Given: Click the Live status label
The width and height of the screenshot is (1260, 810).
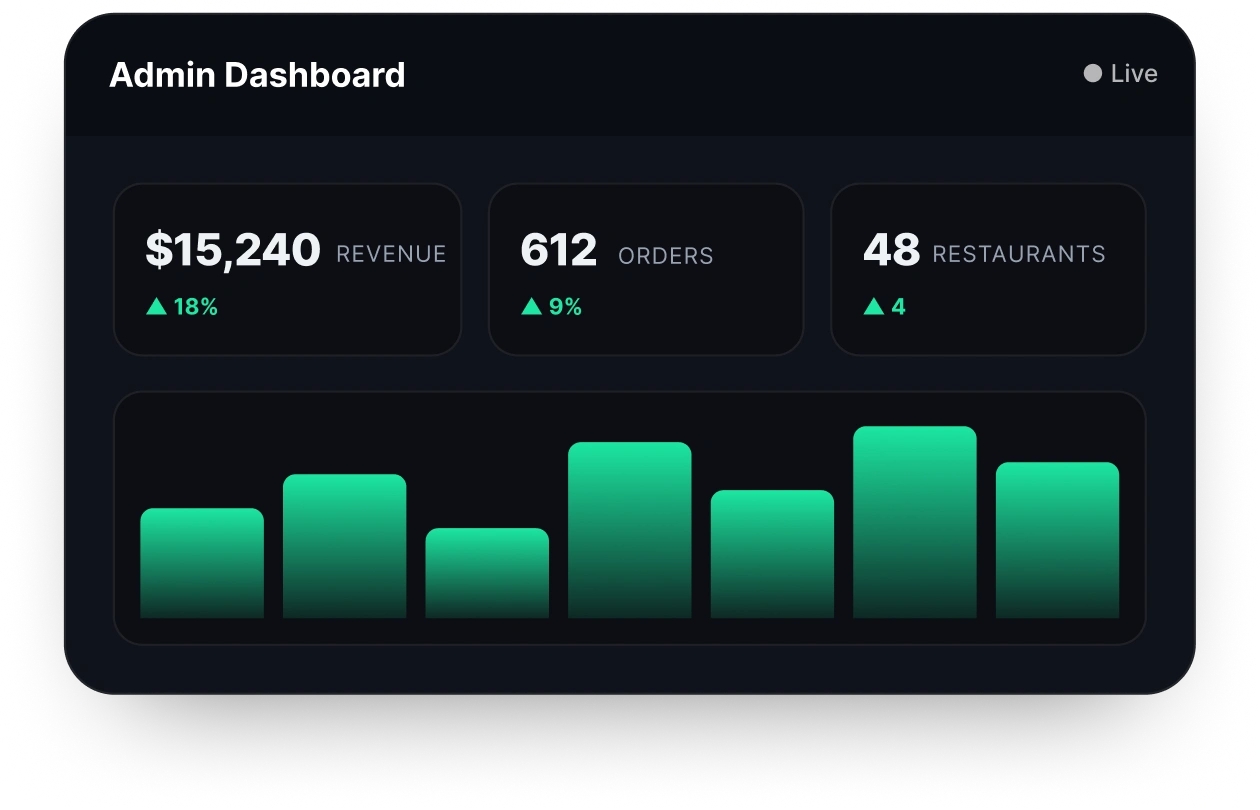Looking at the screenshot, I should tap(1134, 73).
